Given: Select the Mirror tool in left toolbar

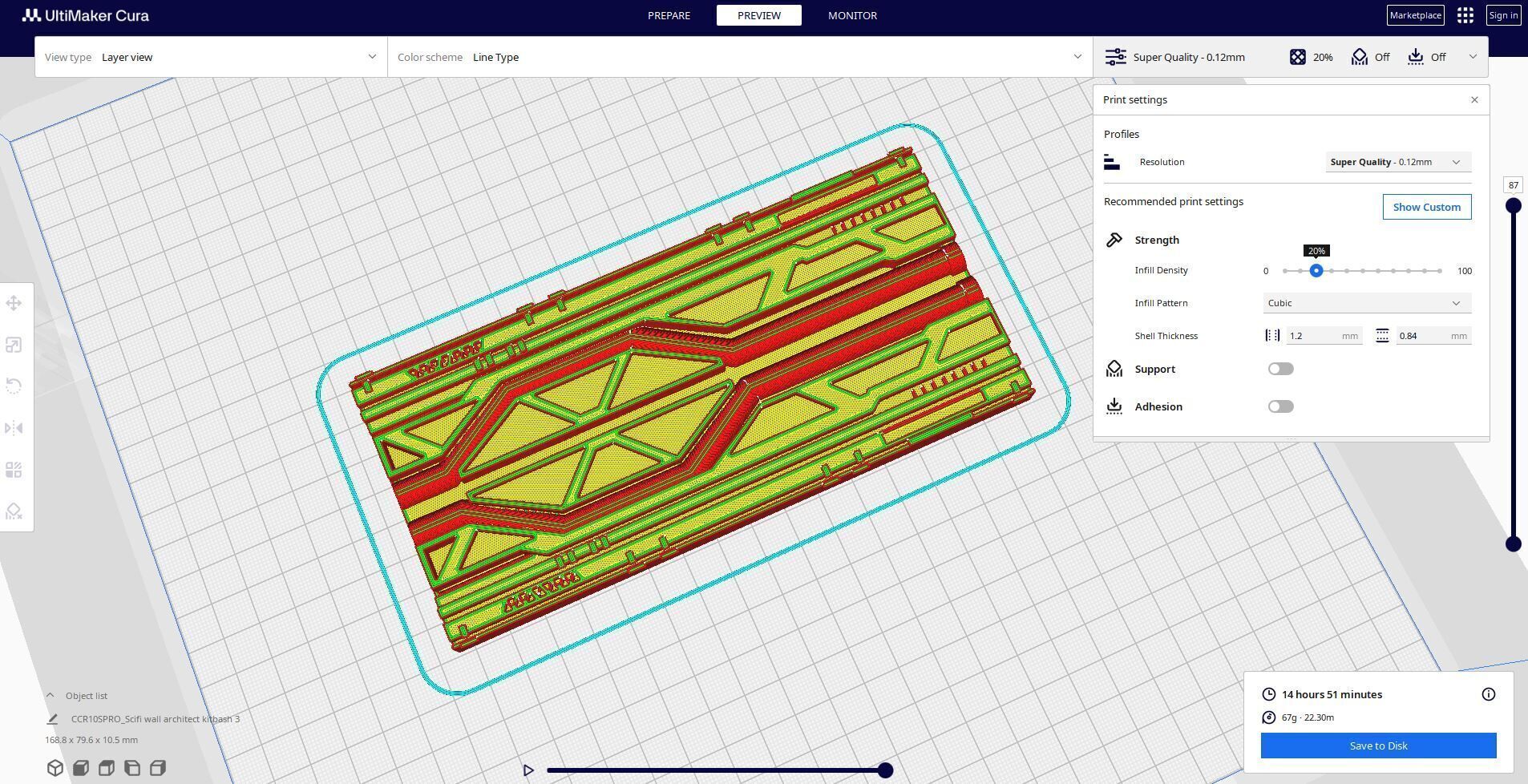Looking at the screenshot, I should coord(14,428).
